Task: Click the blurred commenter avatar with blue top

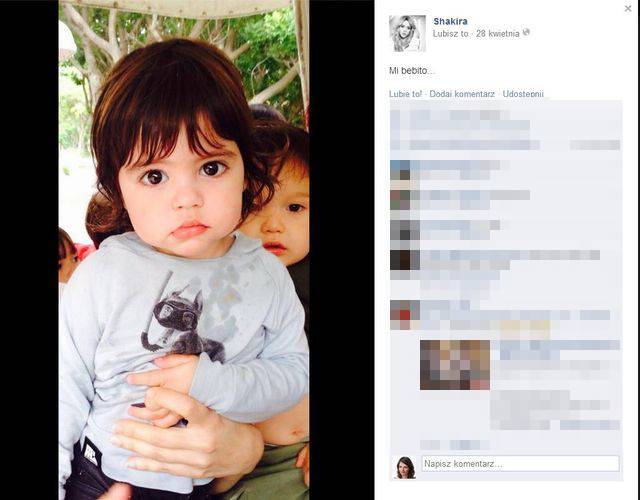Action: point(400,170)
